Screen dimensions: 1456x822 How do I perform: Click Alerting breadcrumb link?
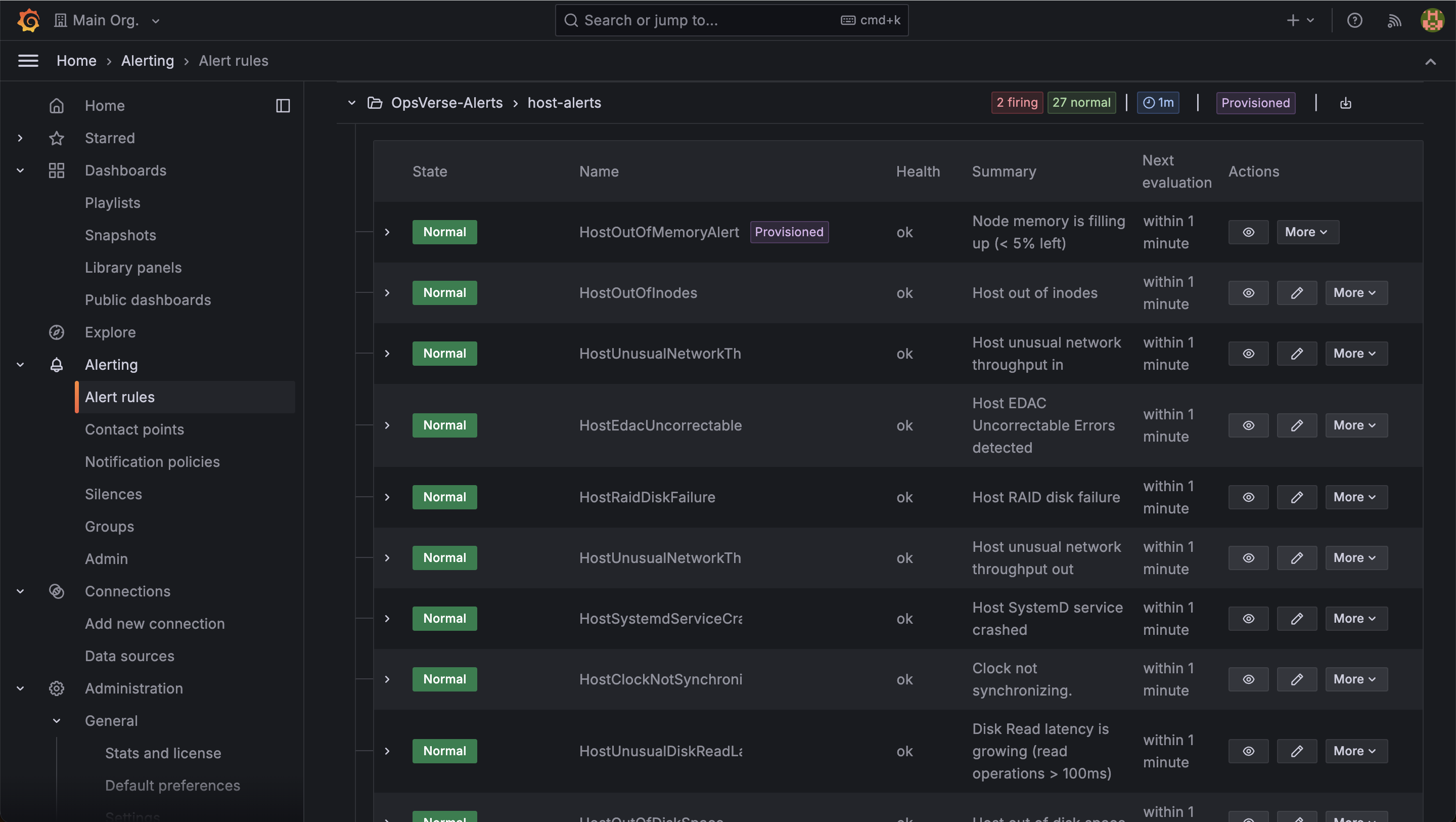pos(148,61)
